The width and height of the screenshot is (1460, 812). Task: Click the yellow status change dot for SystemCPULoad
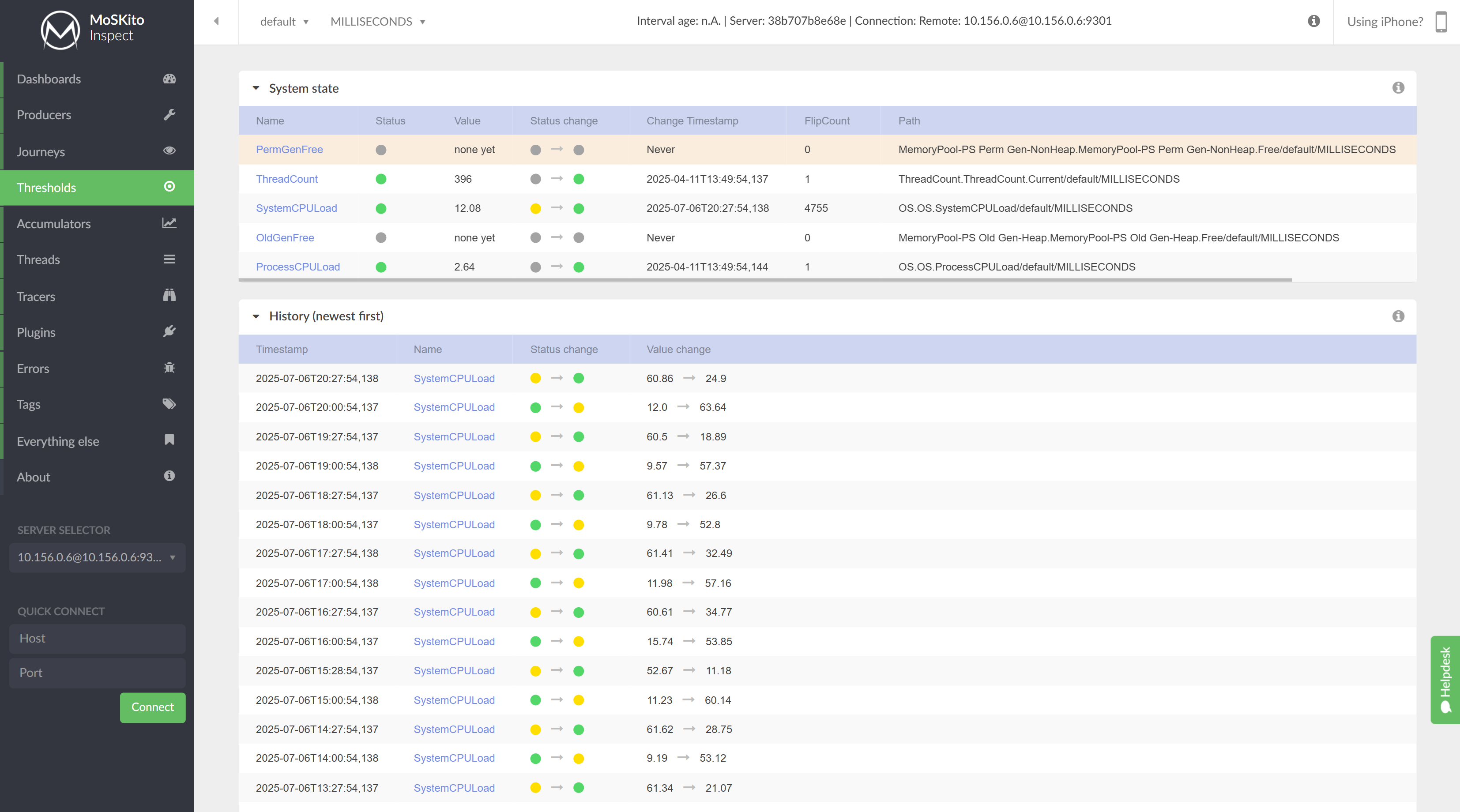(x=535, y=208)
